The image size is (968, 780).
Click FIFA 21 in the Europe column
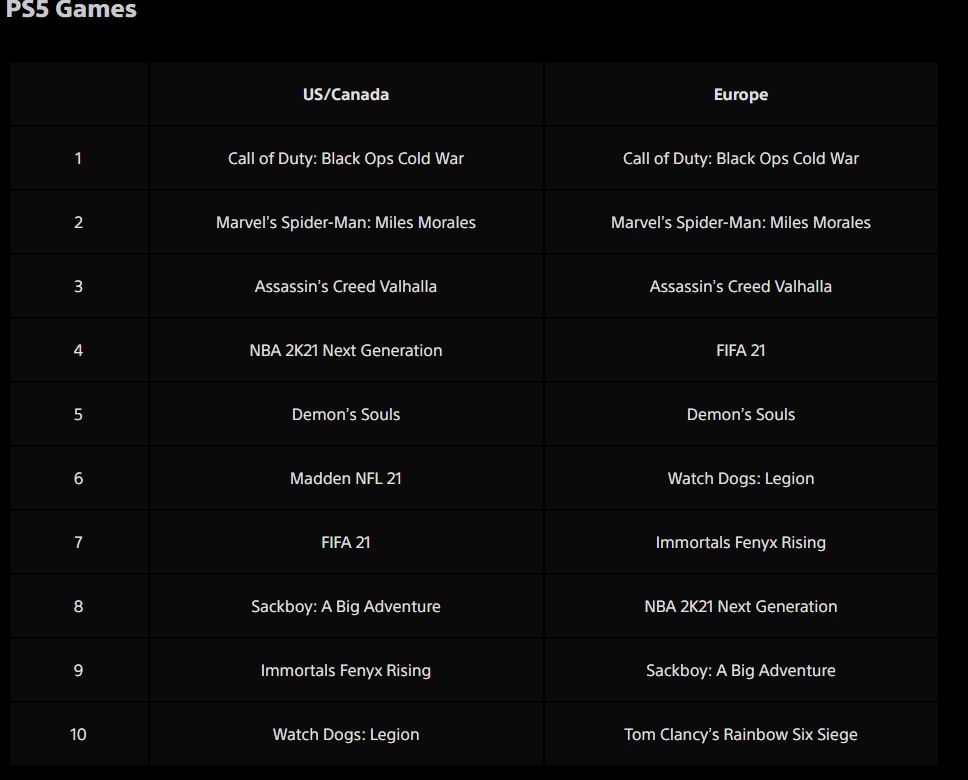[741, 351]
